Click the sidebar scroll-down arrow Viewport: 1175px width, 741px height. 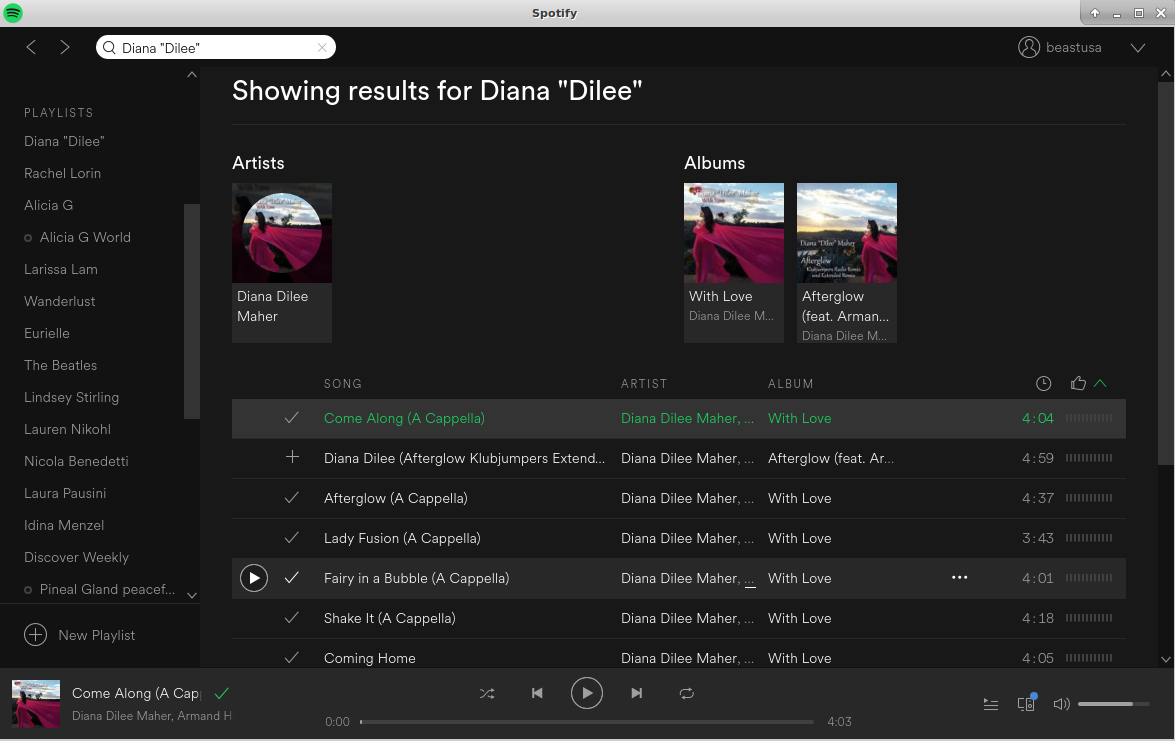(192, 596)
